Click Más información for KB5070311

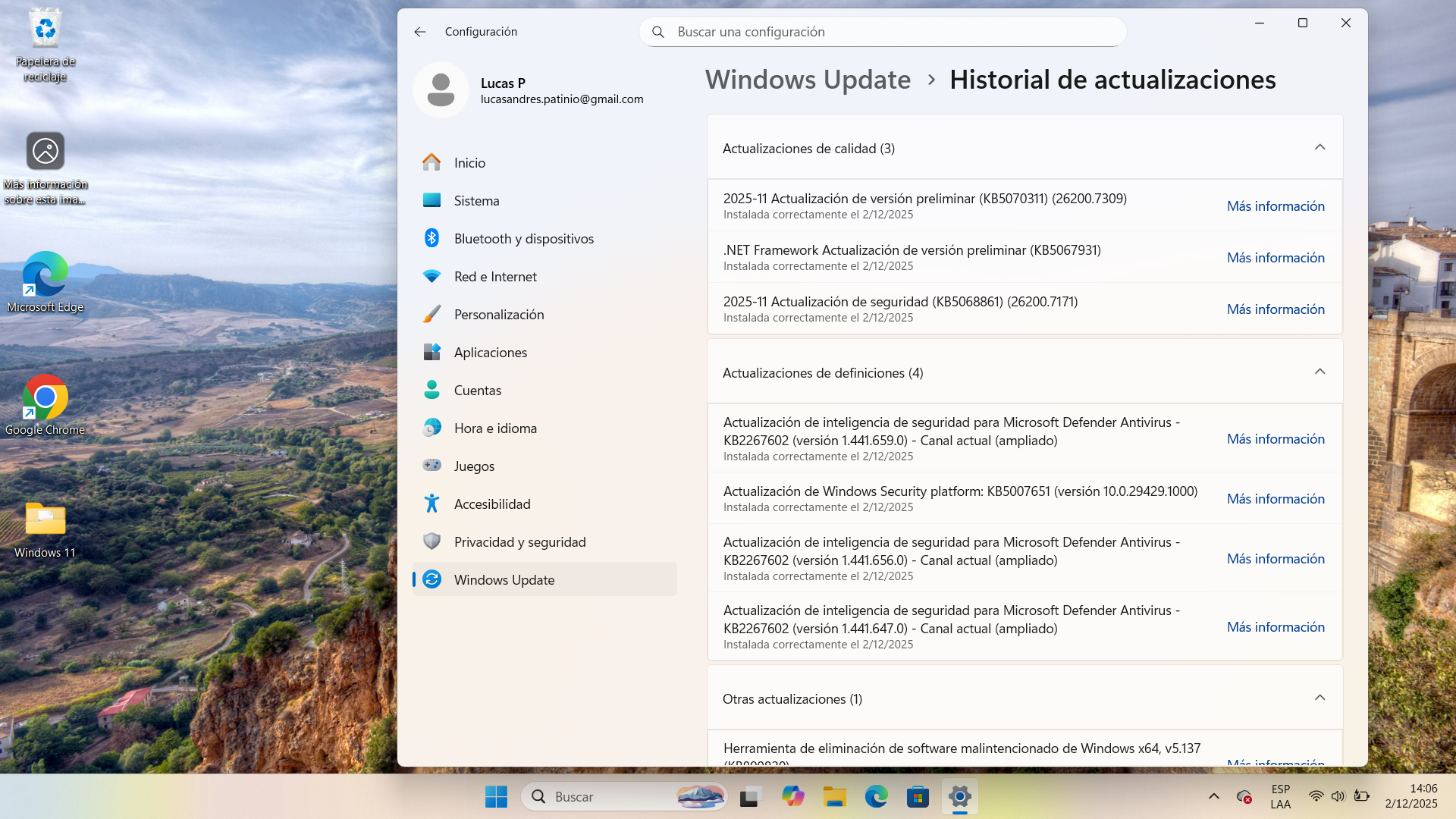tap(1276, 206)
